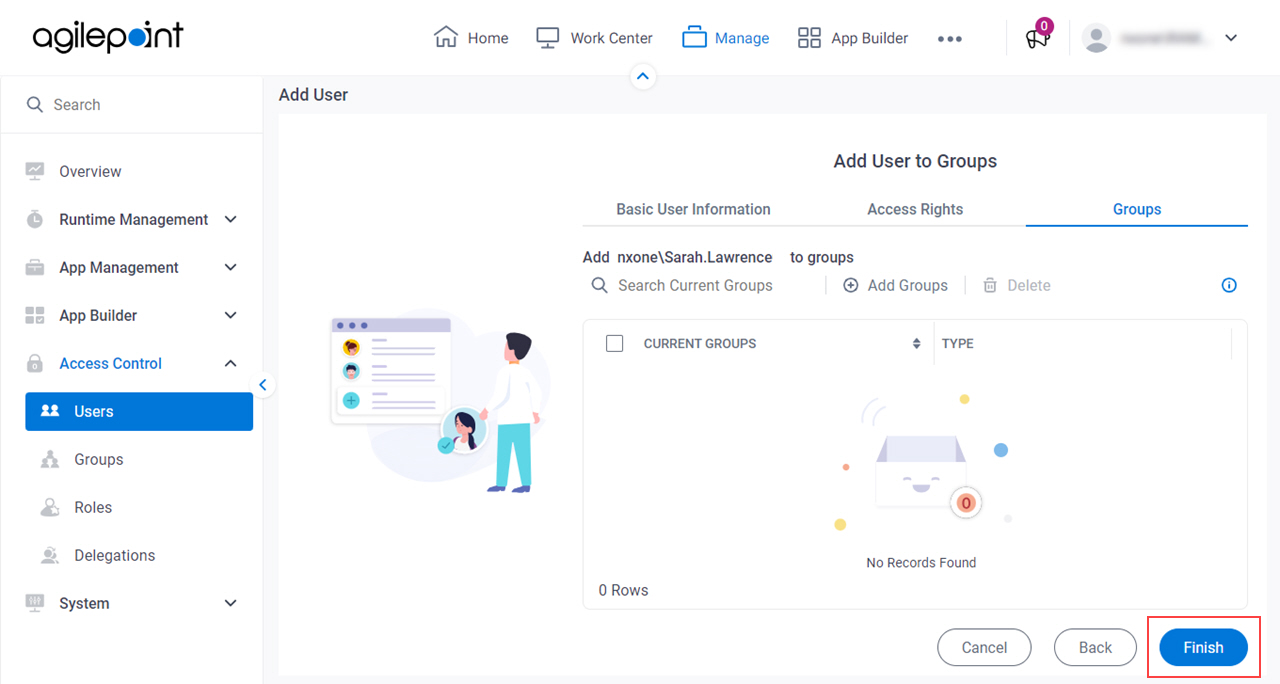Screen dimensions: 1280x684
Task: Sort by Current Groups column arrows
Action: [916, 343]
